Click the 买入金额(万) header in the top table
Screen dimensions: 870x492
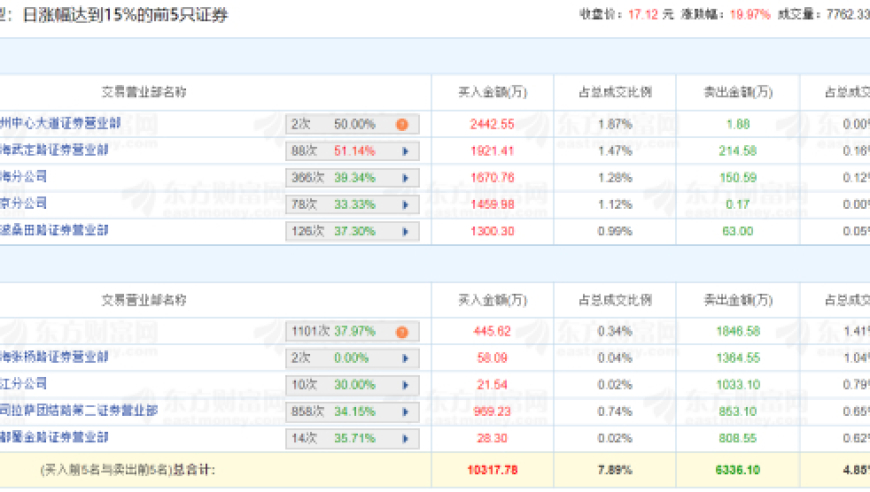click(492, 92)
